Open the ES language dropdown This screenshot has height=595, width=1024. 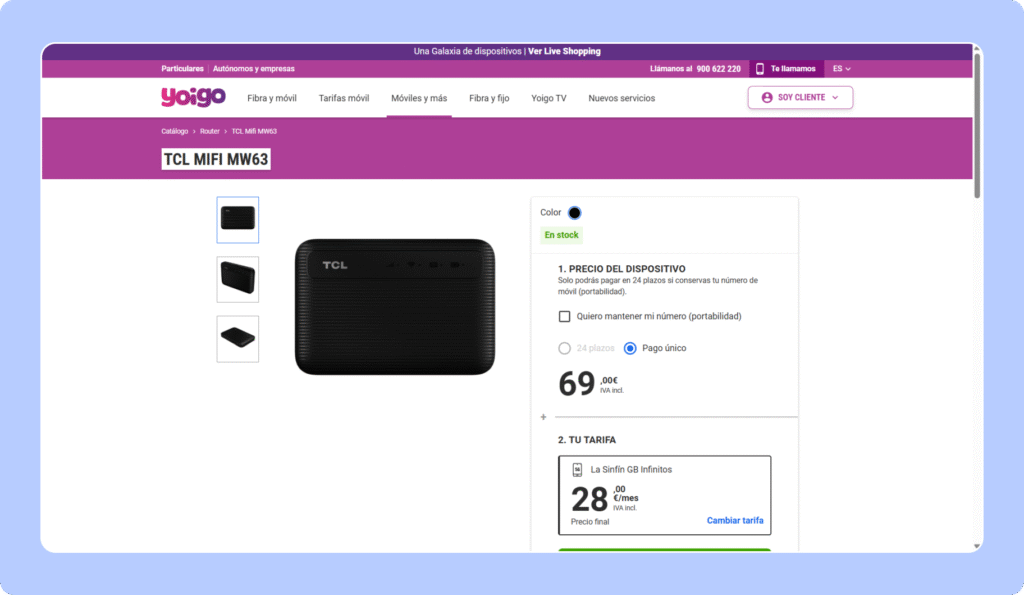pyautogui.click(x=842, y=69)
